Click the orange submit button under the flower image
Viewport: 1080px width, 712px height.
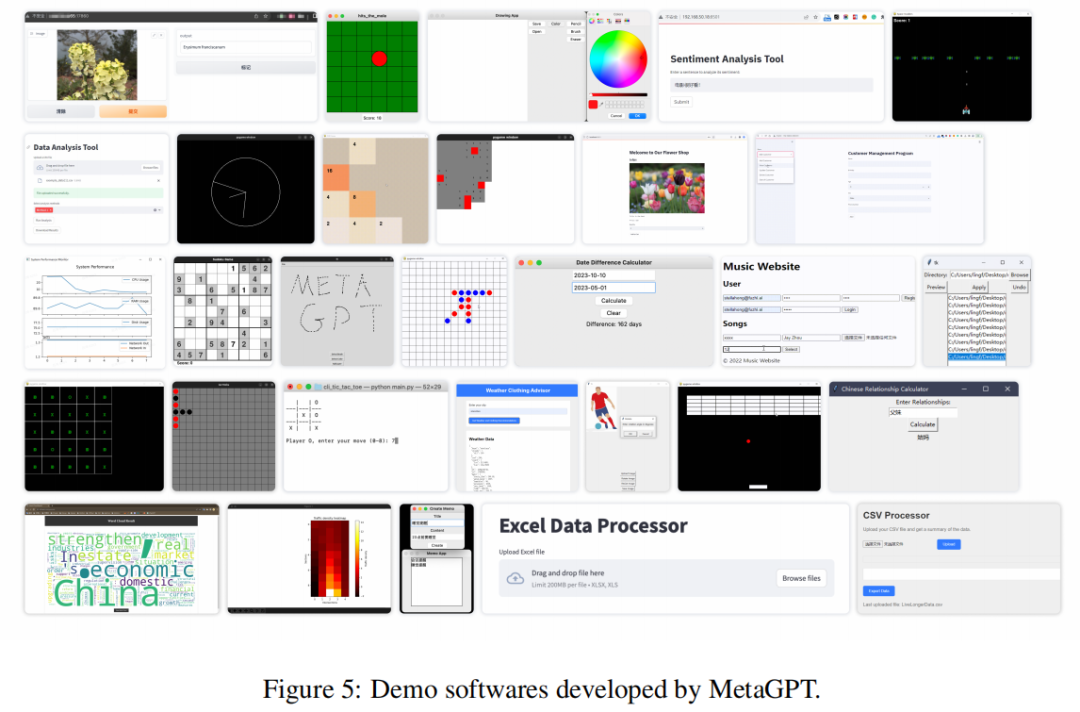[133, 111]
